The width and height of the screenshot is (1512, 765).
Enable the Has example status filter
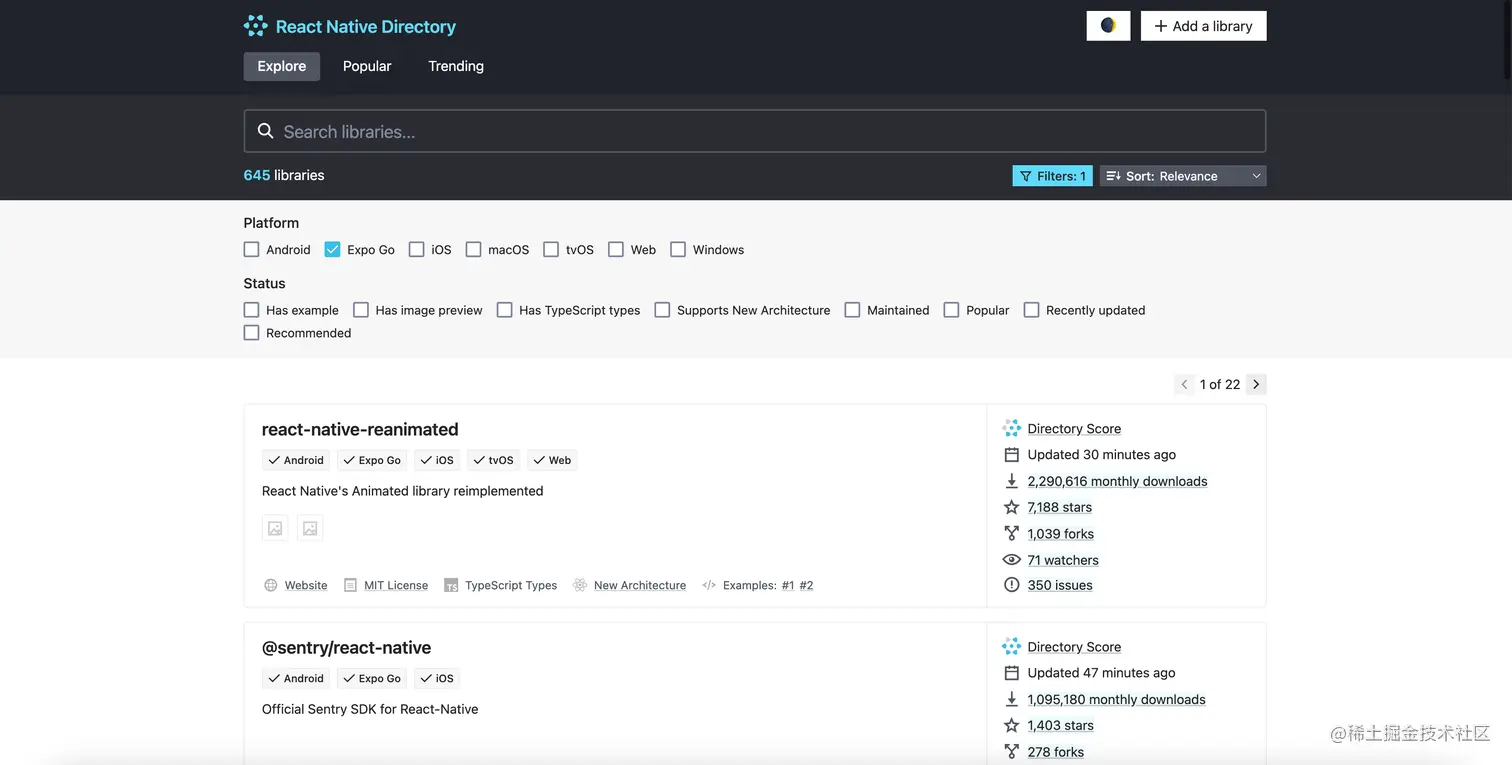click(x=251, y=310)
